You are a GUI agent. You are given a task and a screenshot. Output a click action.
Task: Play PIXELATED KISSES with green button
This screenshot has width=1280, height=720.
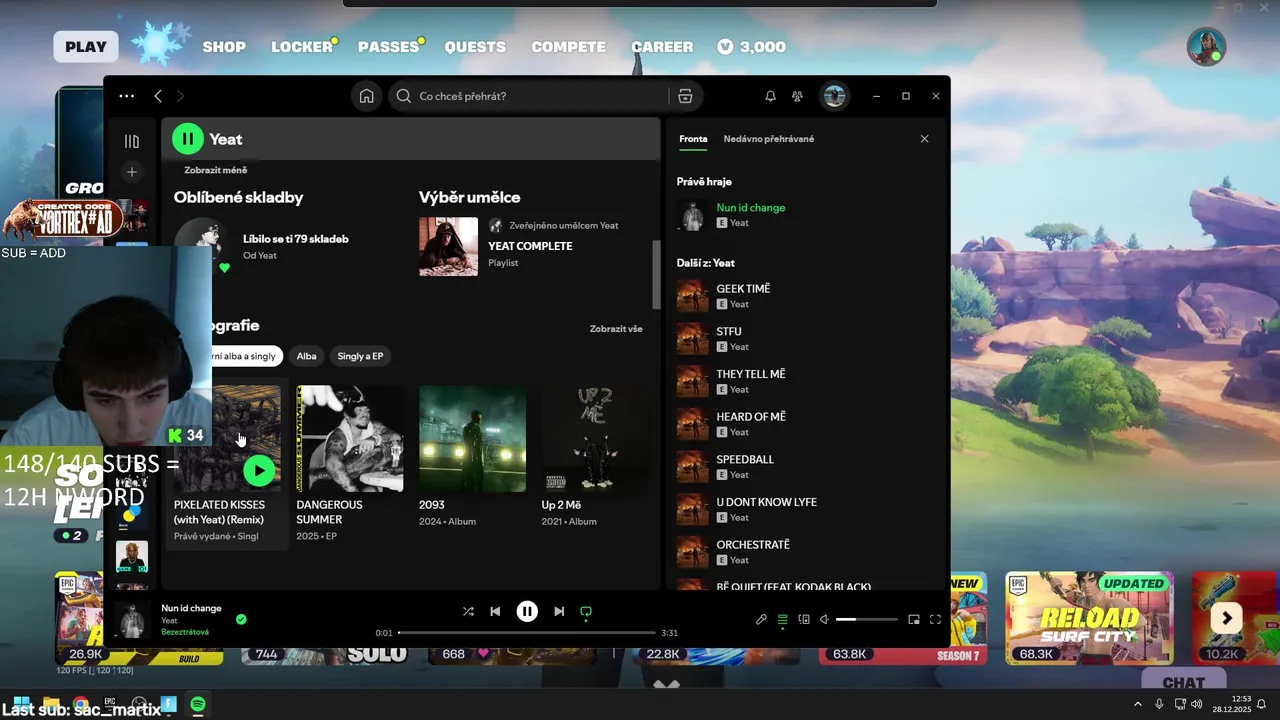tap(259, 470)
